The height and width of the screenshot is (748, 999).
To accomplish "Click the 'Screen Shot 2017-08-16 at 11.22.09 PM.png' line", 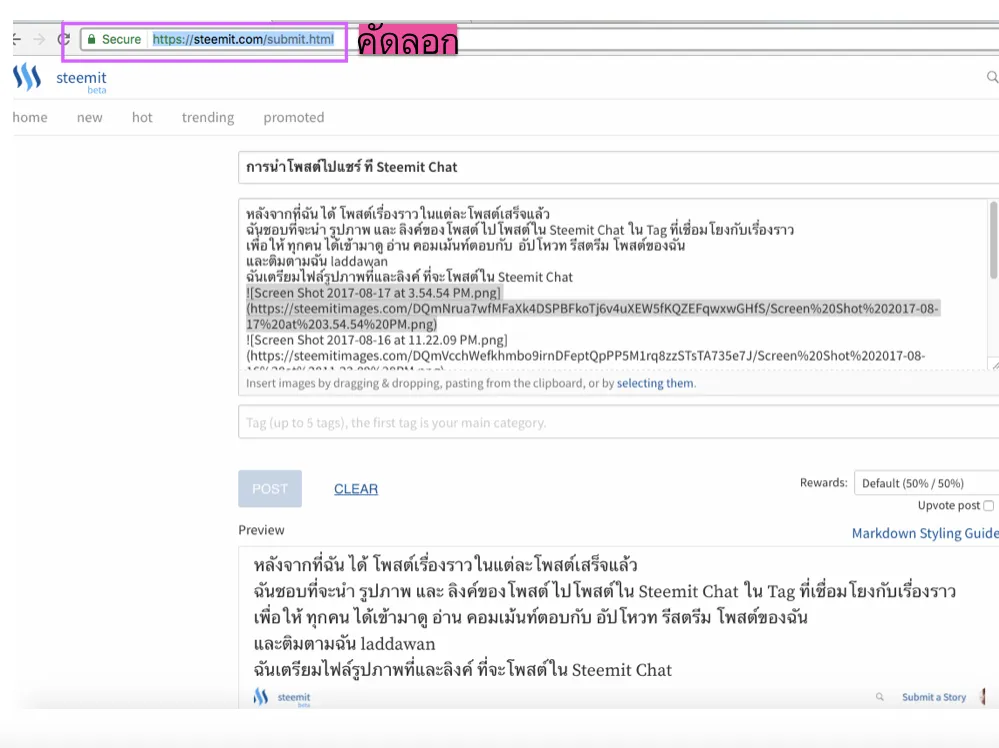I will pyautogui.click(x=377, y=340).
